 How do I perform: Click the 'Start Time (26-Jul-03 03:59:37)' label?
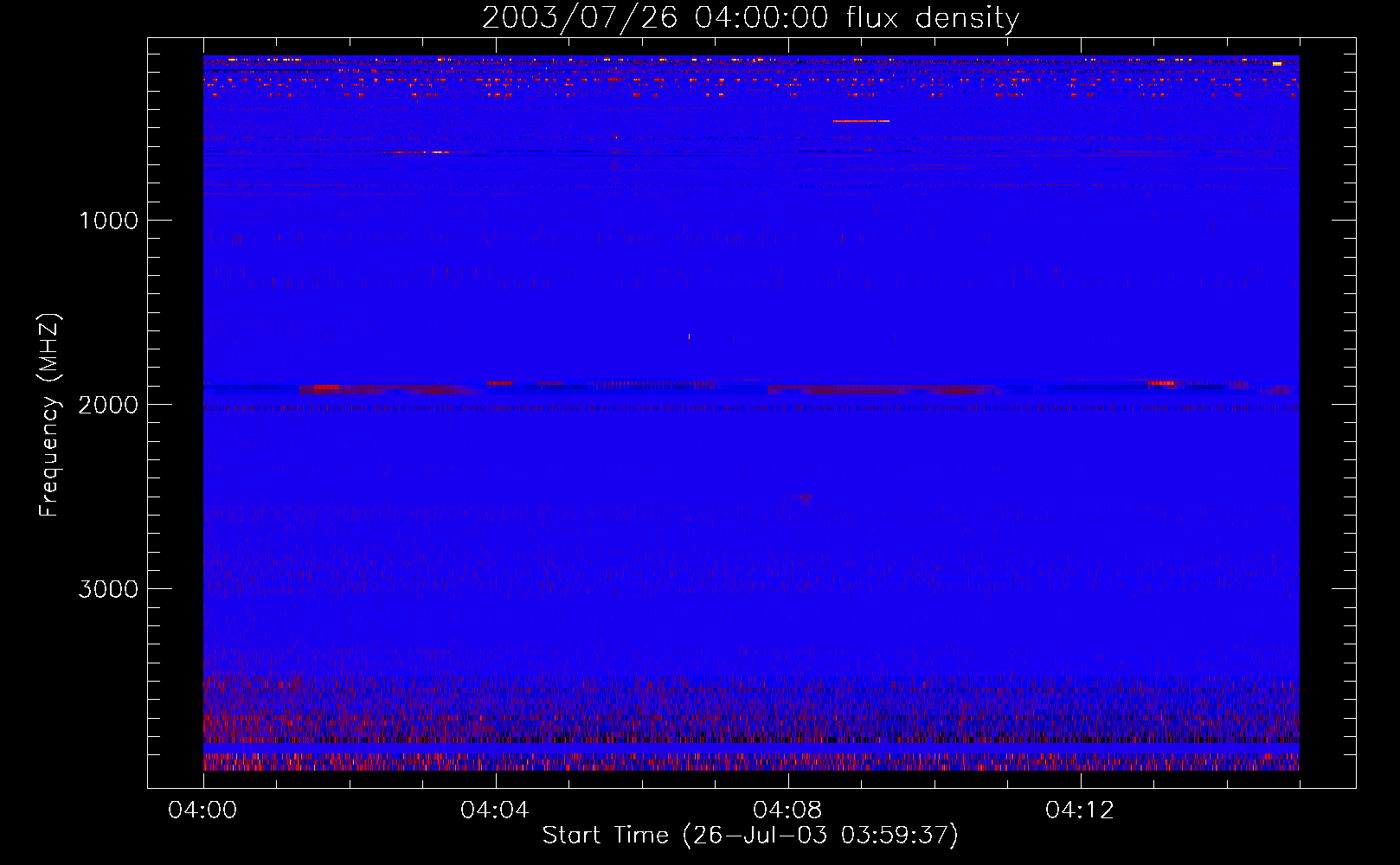[x=750, y=836]
